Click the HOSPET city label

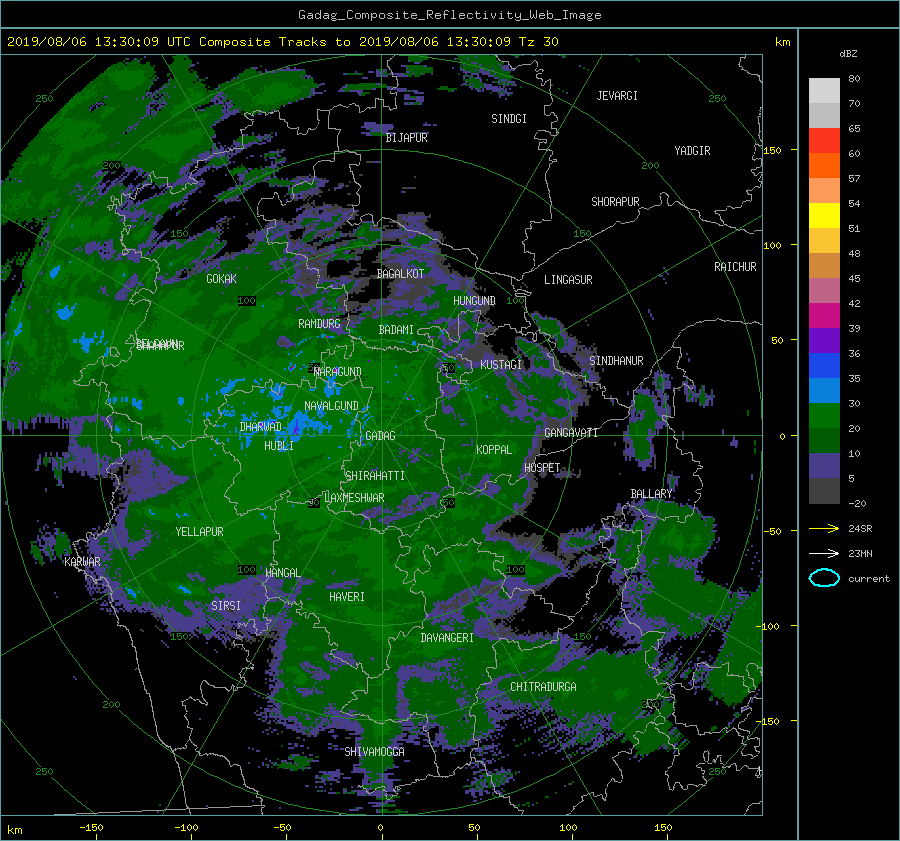[542, 468]
